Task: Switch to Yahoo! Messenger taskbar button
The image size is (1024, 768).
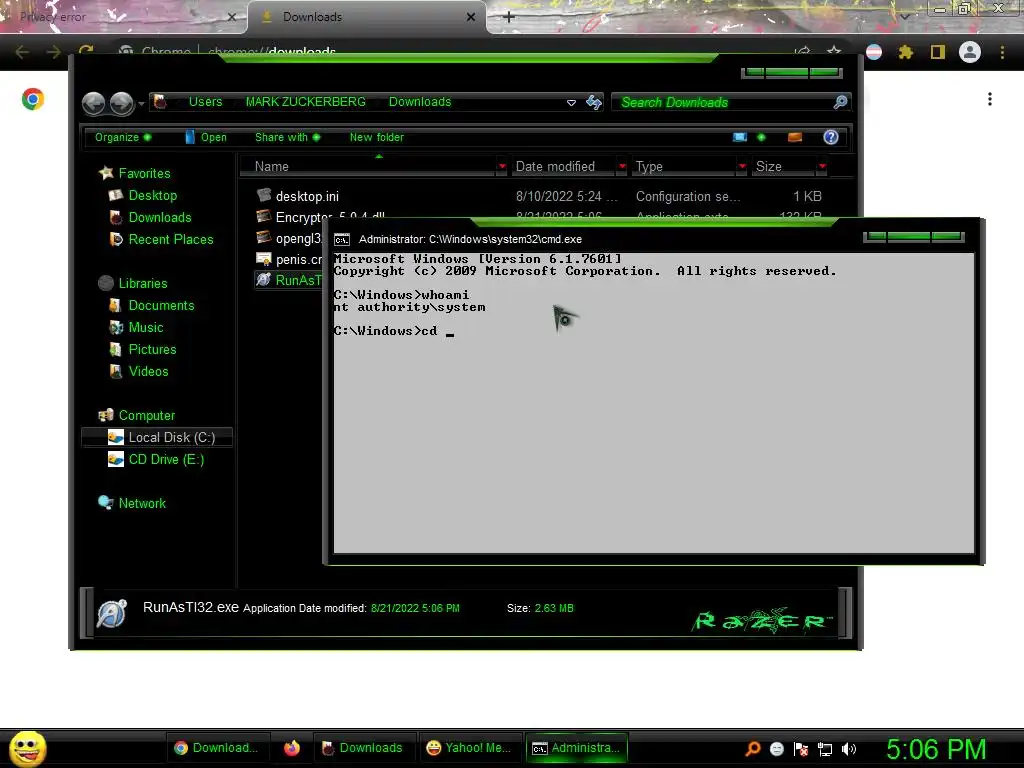Action: click(468, 748)
